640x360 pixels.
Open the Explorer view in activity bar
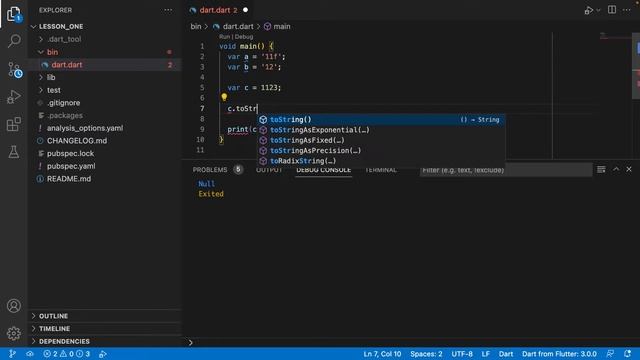pos(14,14)
